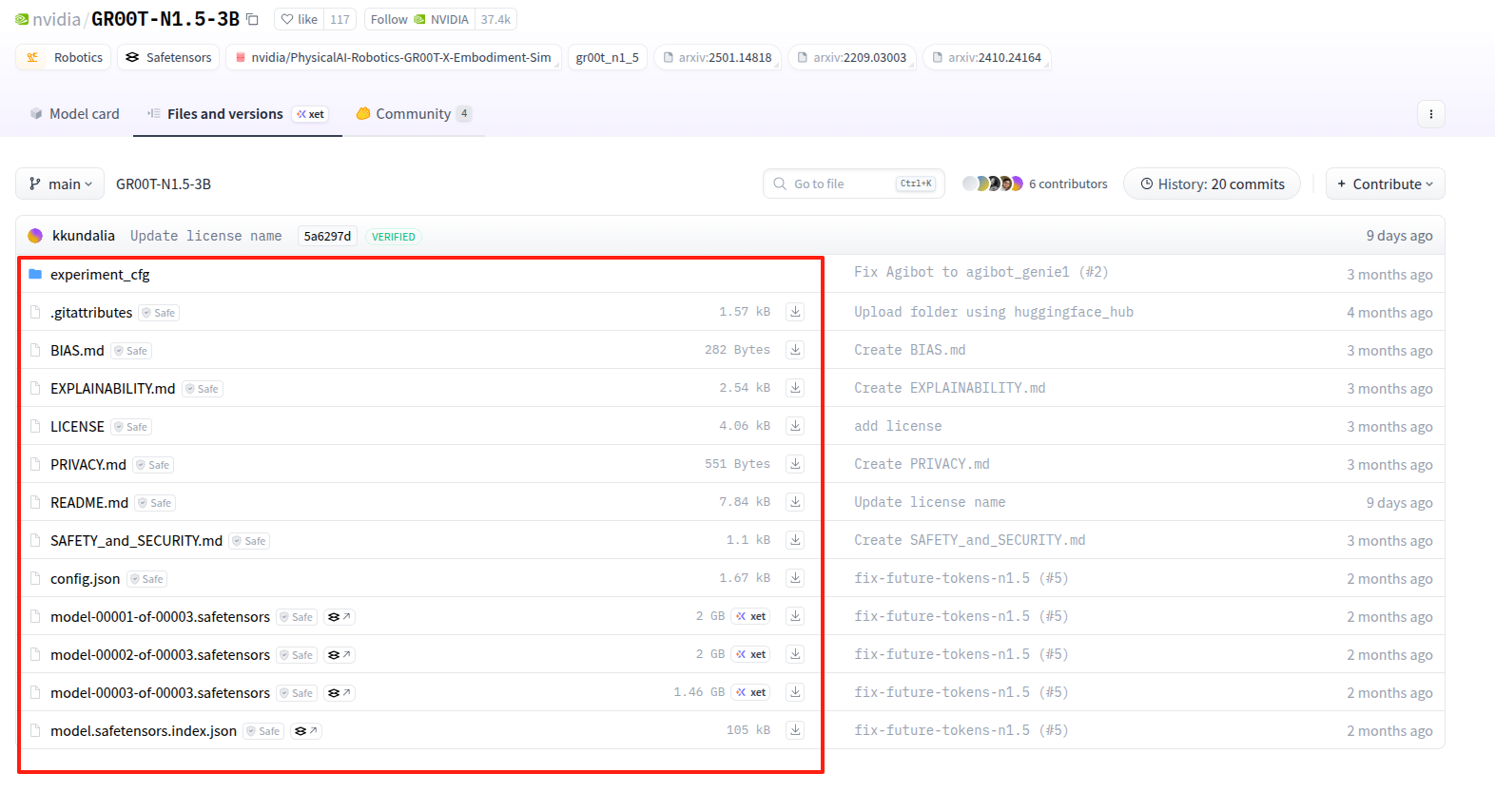Select the Files and versions tab
This screenshot has height=812, width=1495.
coord(237,113)
